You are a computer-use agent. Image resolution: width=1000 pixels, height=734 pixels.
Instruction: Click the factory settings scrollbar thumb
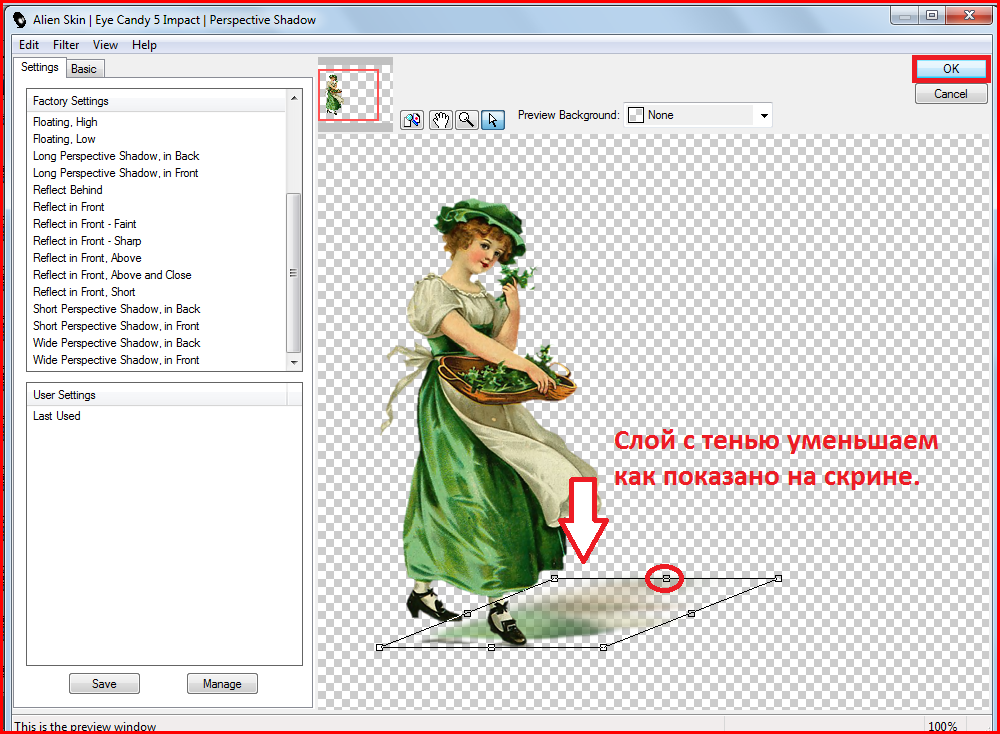point(293,272)
